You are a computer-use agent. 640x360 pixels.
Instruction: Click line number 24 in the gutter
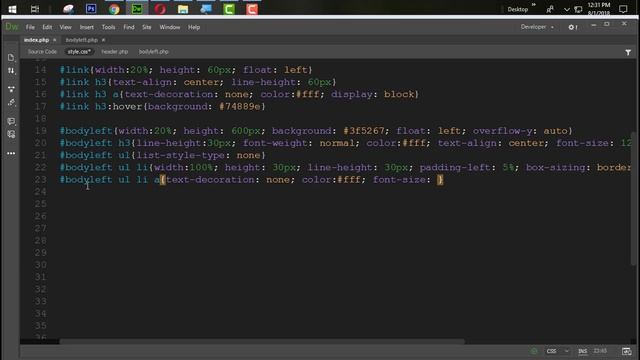pos(40,192)
